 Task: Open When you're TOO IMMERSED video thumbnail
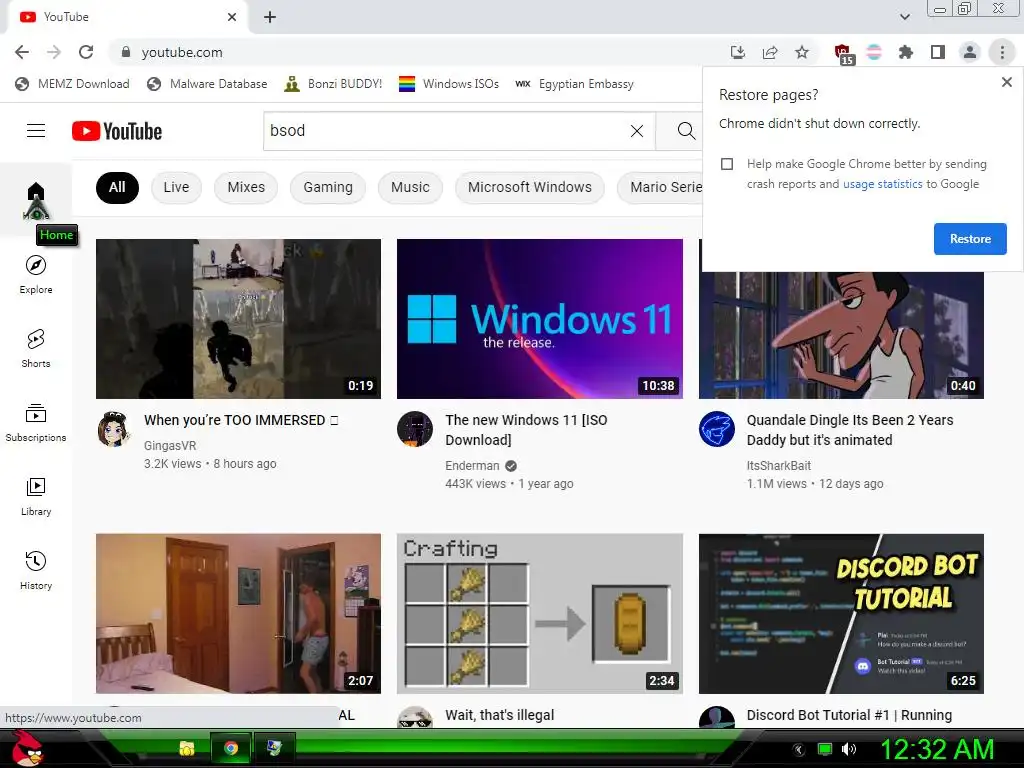238,319
